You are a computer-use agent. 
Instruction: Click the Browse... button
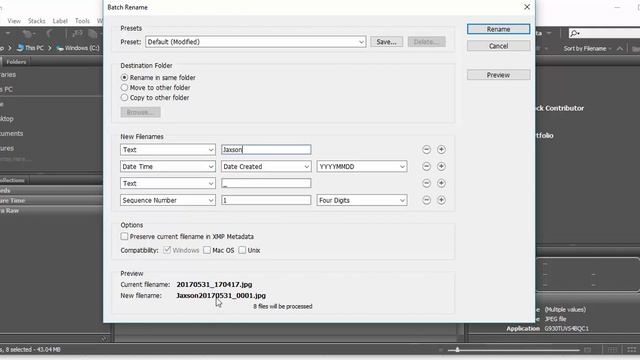coord(140,112)
